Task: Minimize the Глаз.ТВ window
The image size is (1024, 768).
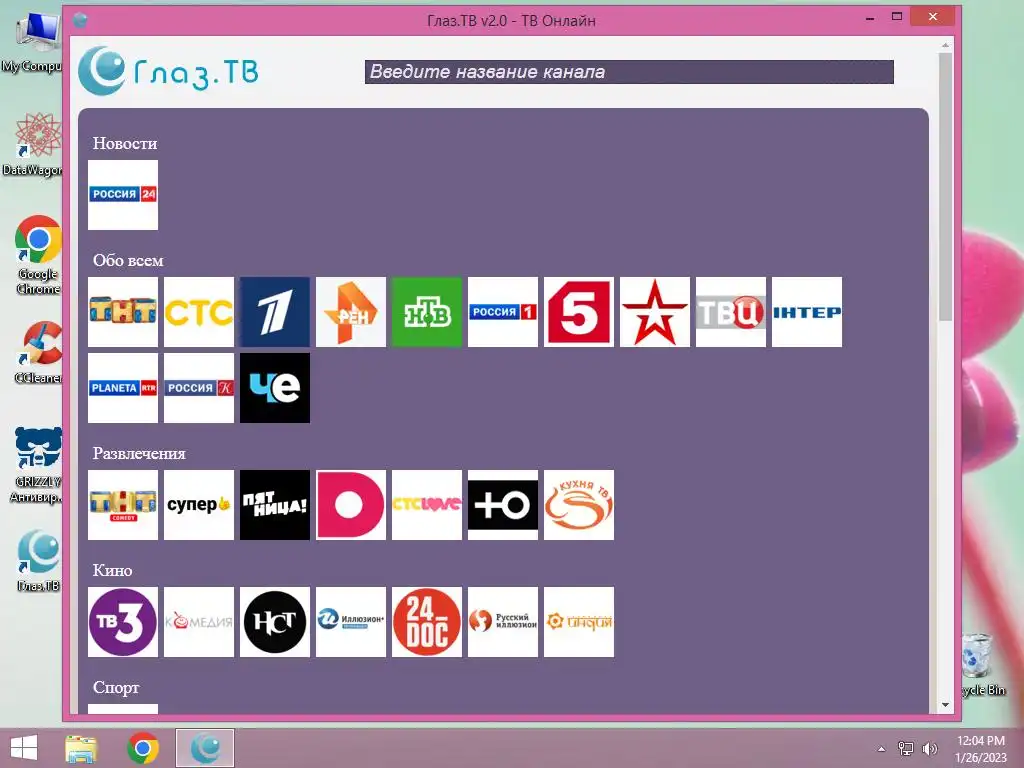Action: pyautogui.click(x=870, y=18)
